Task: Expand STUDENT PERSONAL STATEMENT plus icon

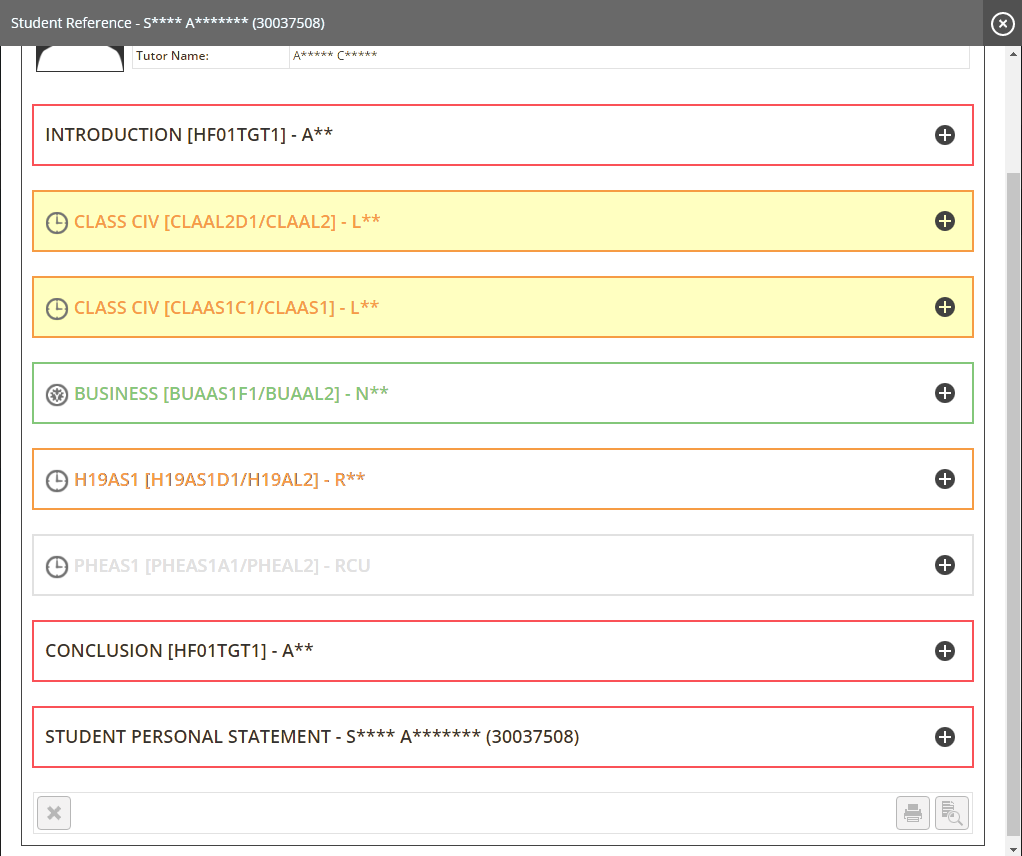Action: click(945, 737)
